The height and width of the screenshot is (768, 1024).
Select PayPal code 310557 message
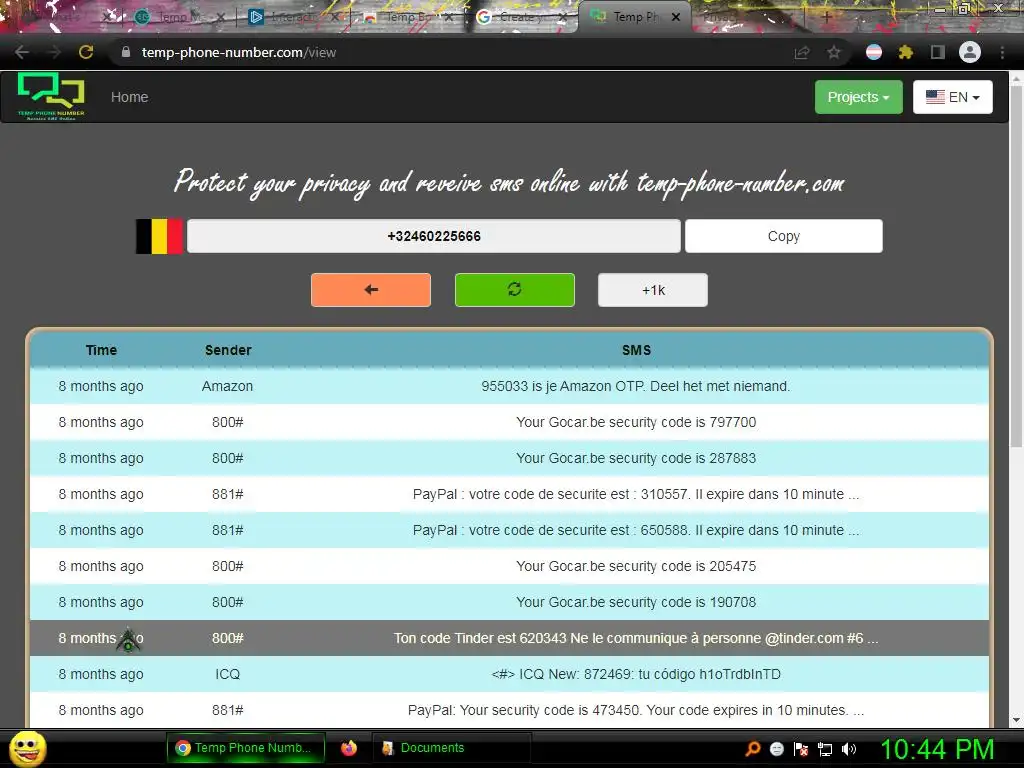click(x=509, y=494)
